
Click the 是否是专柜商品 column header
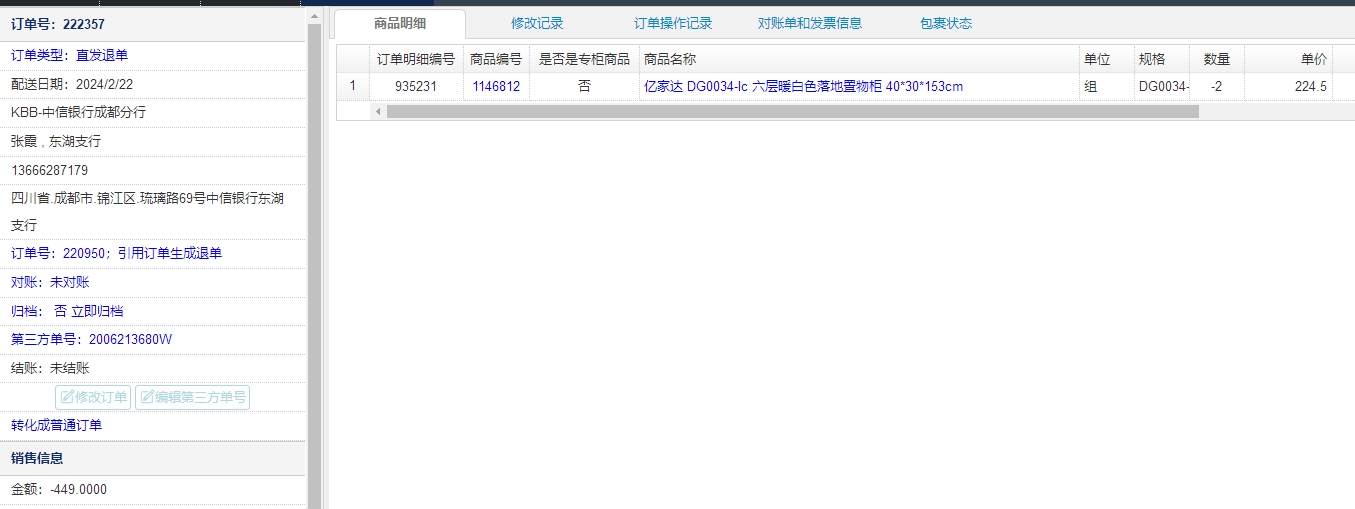click(x=584, y=60)
